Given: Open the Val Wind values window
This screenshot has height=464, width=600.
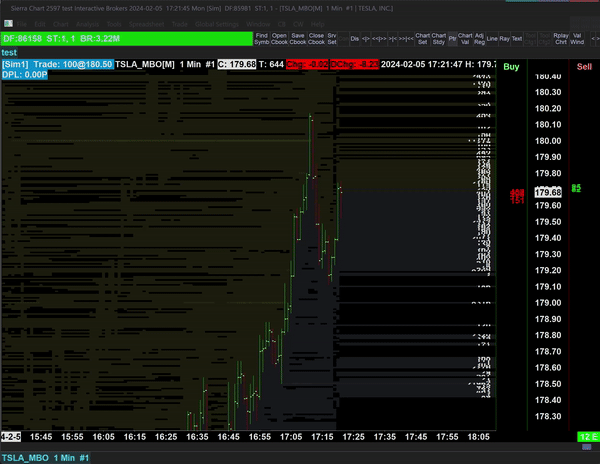Looking at the screenshot, I should click(577, 39).
